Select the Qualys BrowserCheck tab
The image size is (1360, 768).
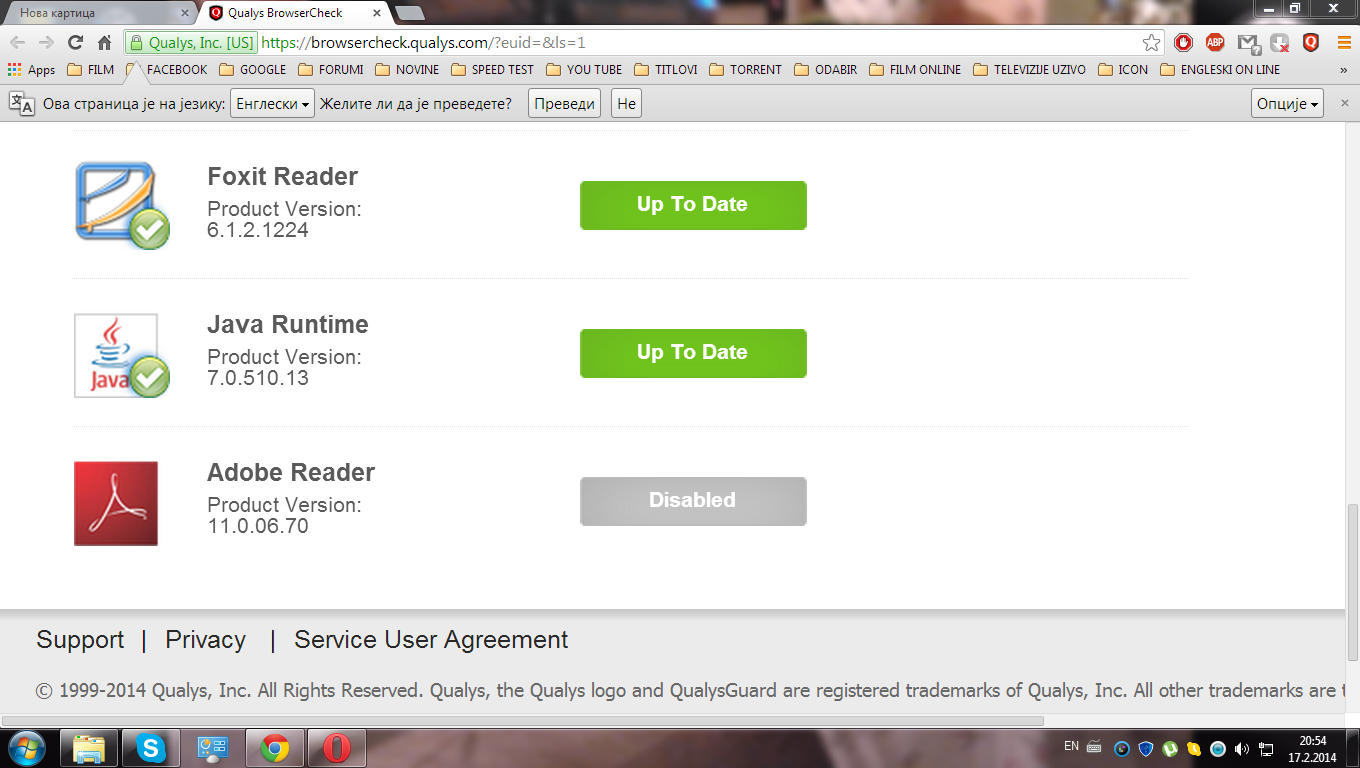pos(295,13)
